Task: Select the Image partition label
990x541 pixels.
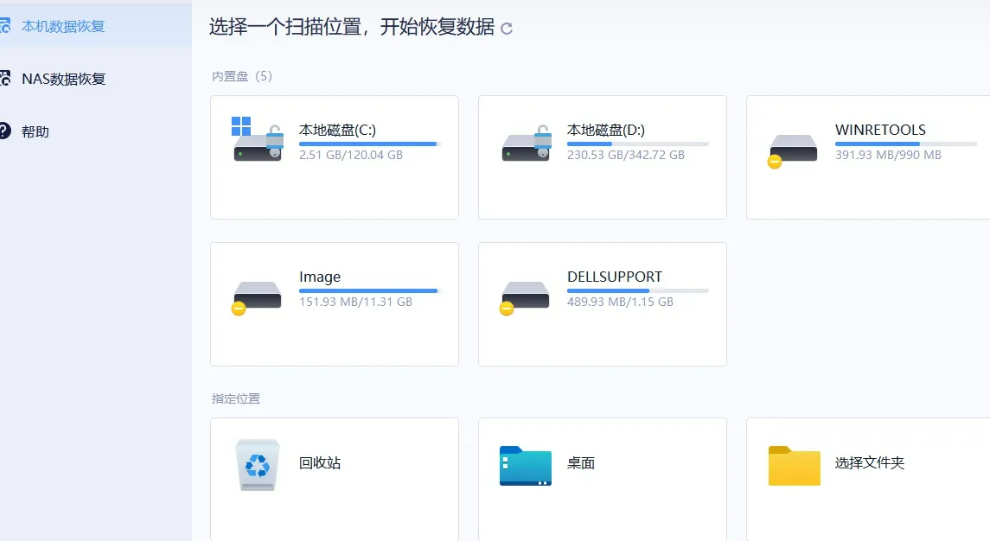Action: 319,277
